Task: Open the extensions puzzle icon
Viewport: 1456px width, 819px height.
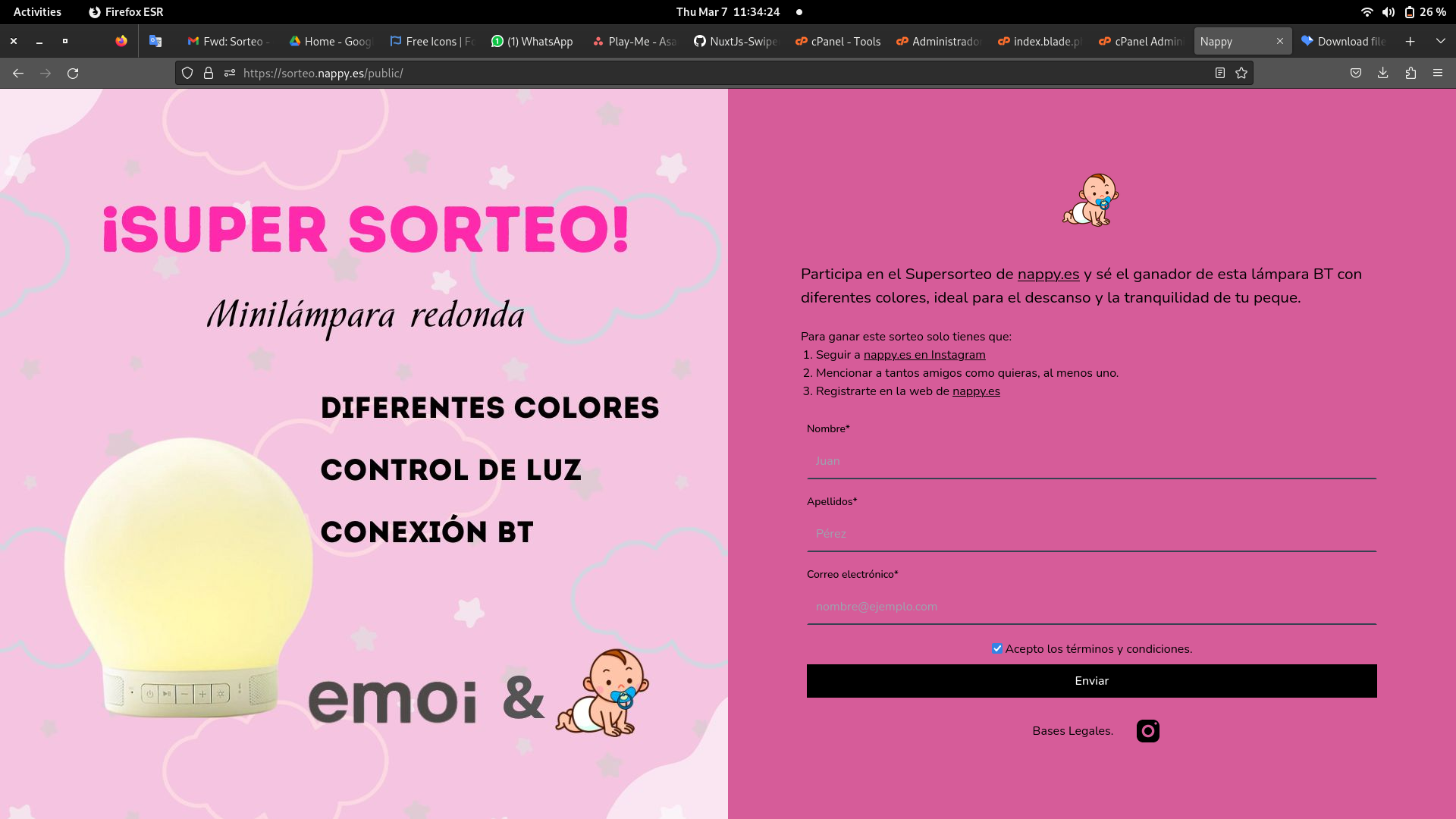Action: click(x=1411, y=73)
